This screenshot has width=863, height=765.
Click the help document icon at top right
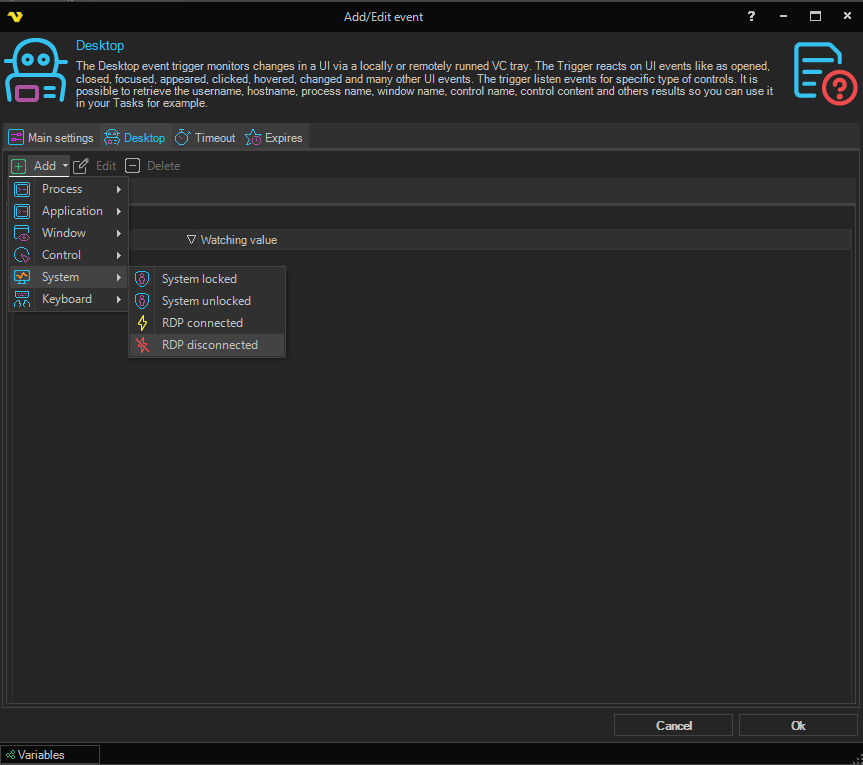824,72
